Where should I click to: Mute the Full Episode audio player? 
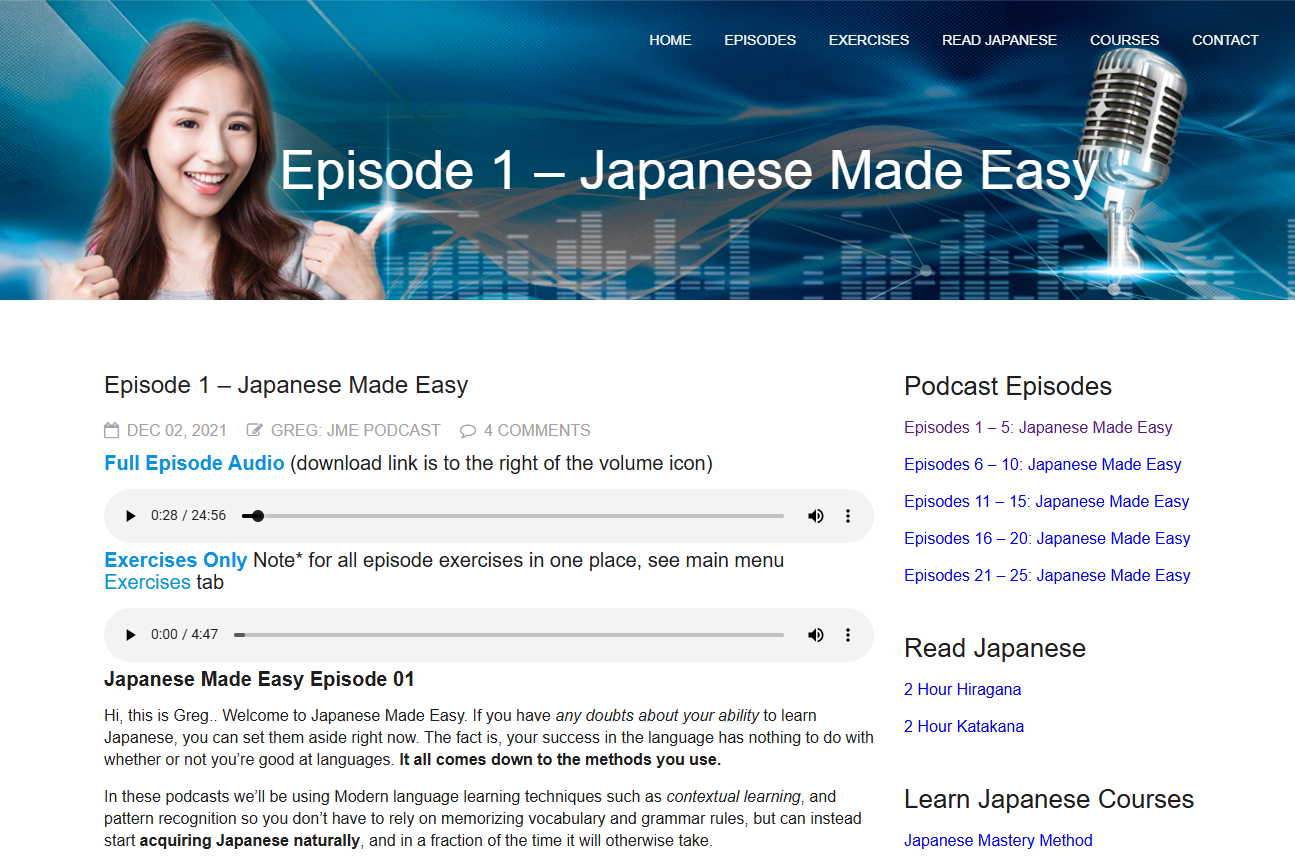tap(816, 516)
